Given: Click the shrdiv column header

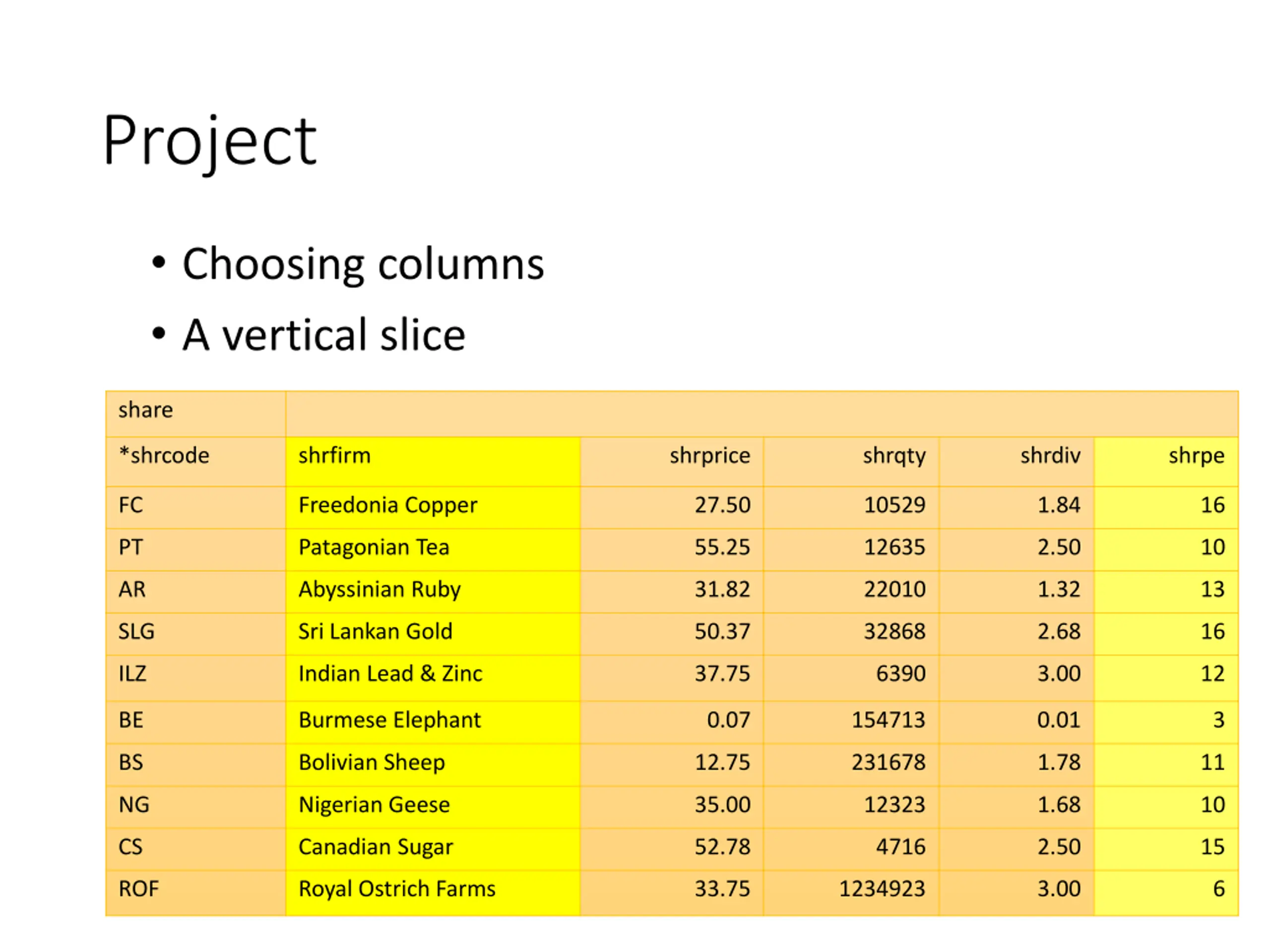Looking at the screenshot, I should point(1017,462).
